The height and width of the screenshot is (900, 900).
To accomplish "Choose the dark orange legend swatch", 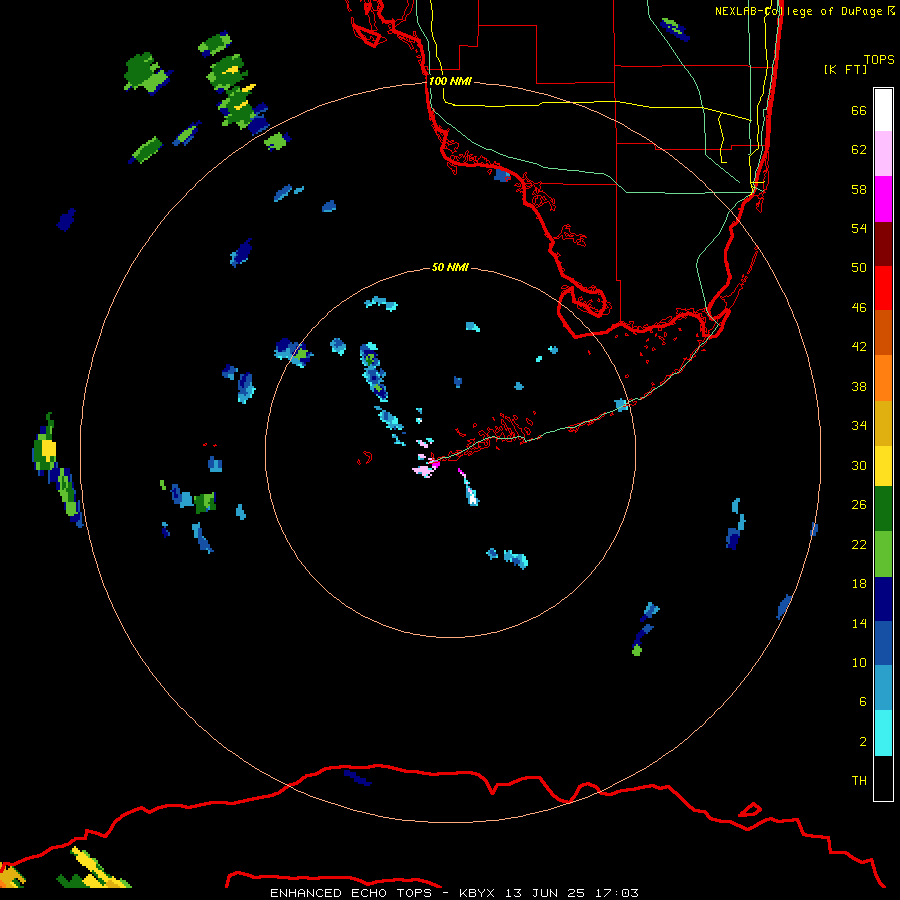I will (883, 332).
